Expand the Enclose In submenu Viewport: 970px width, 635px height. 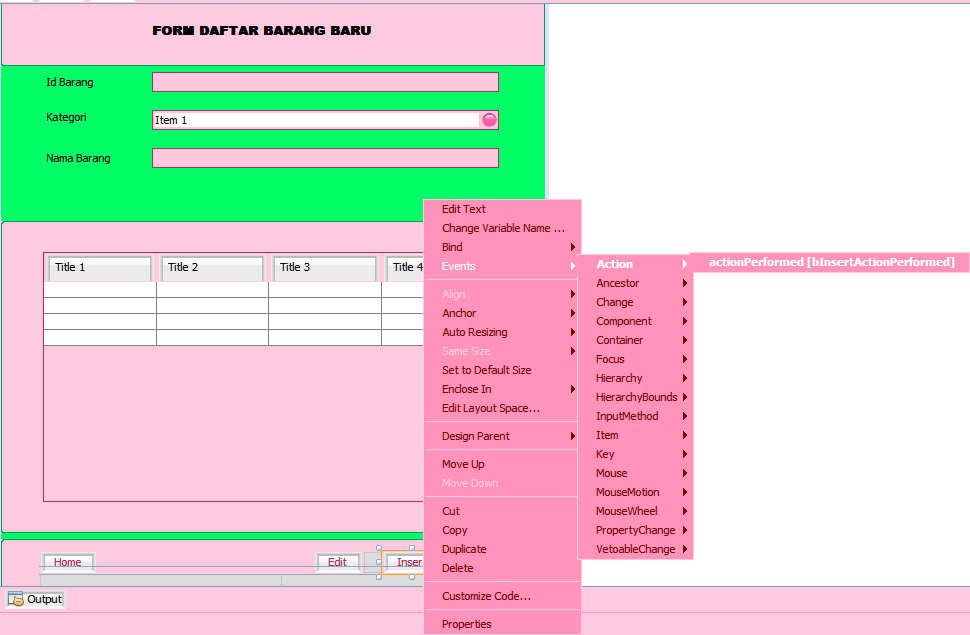click(502, 389)
